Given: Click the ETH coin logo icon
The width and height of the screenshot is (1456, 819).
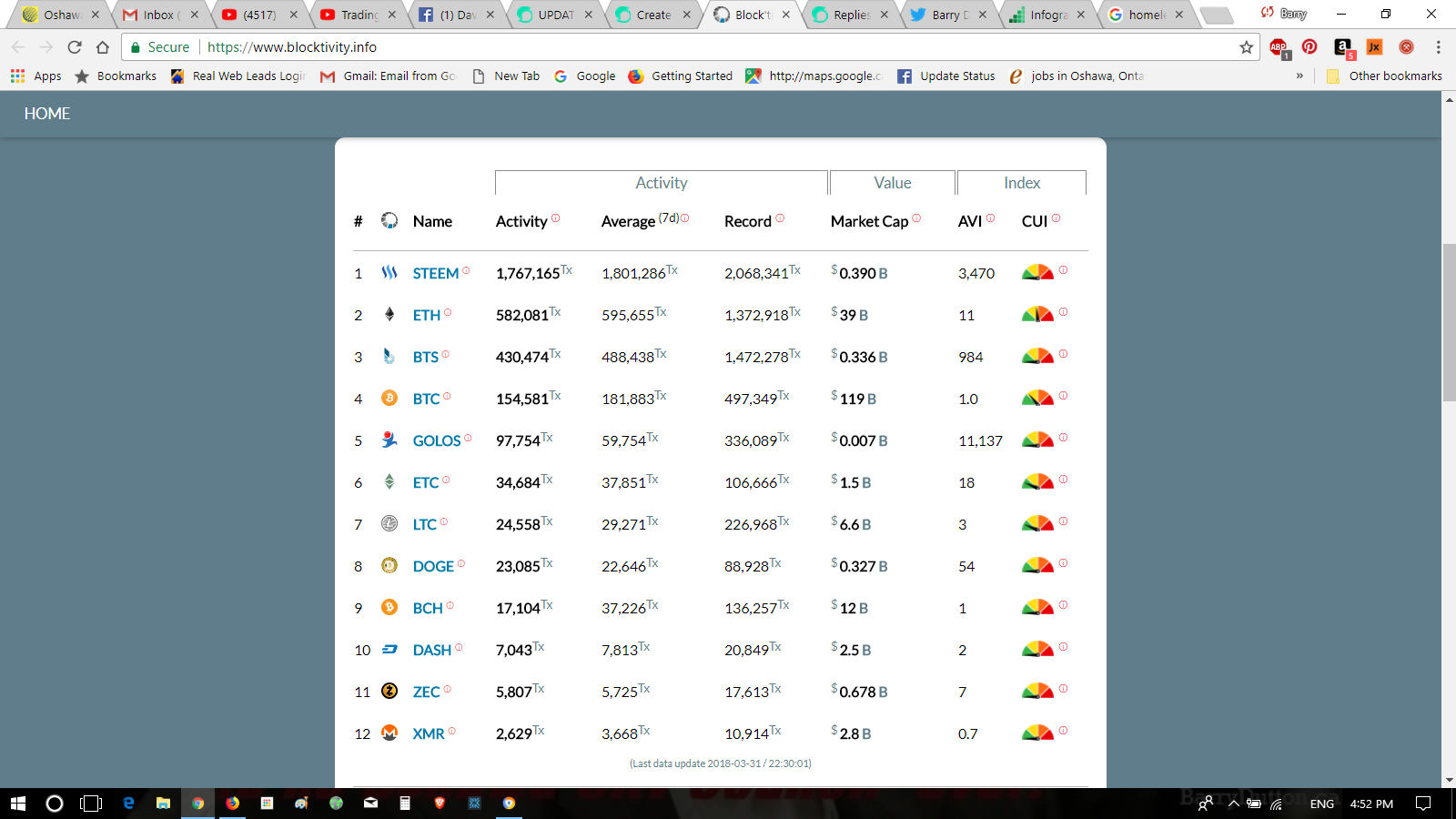Looking at the screenshot, I should [389, 314].
